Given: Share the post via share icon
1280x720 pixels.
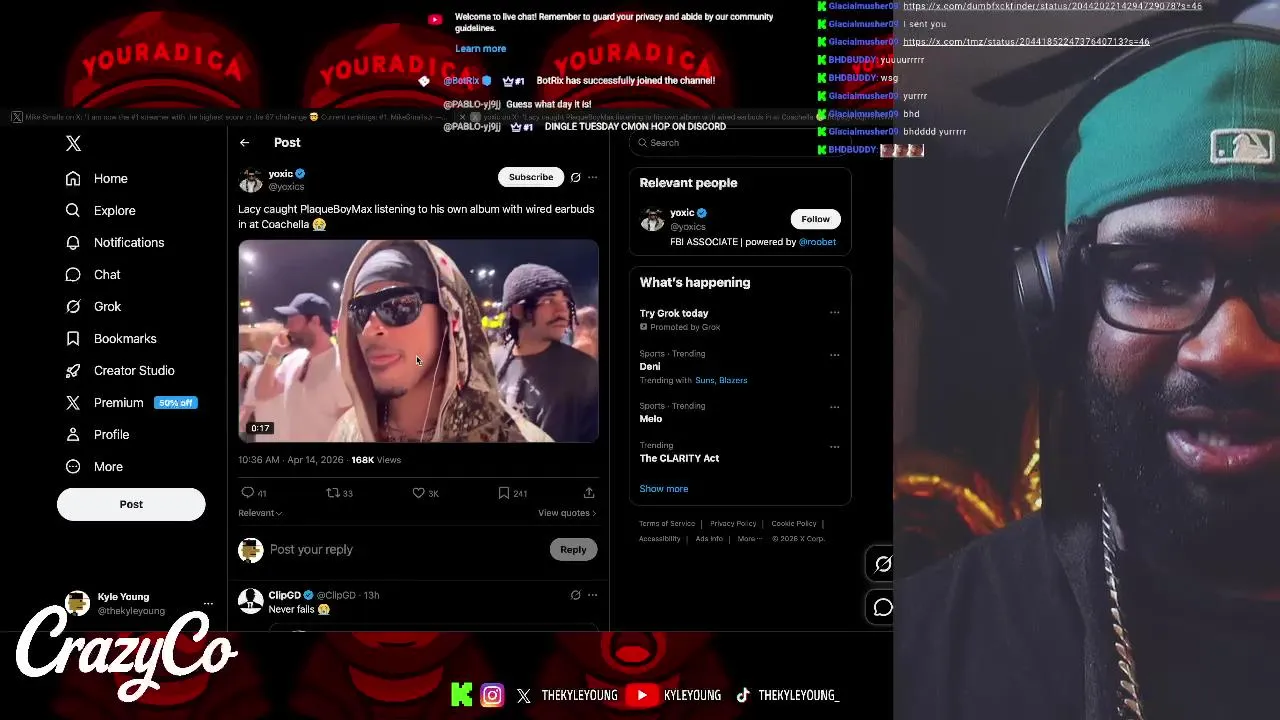Looking at the screenshot, I should point(589,493).
